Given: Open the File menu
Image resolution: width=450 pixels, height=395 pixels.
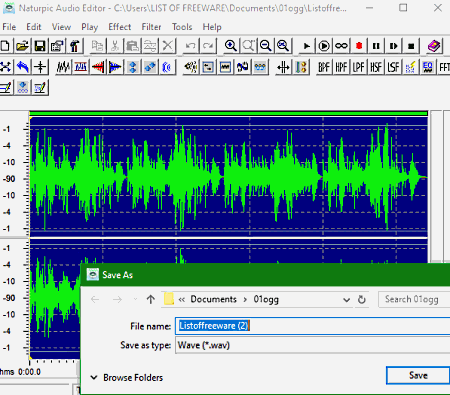Looking at the screenshot, I should coord(9,27).
